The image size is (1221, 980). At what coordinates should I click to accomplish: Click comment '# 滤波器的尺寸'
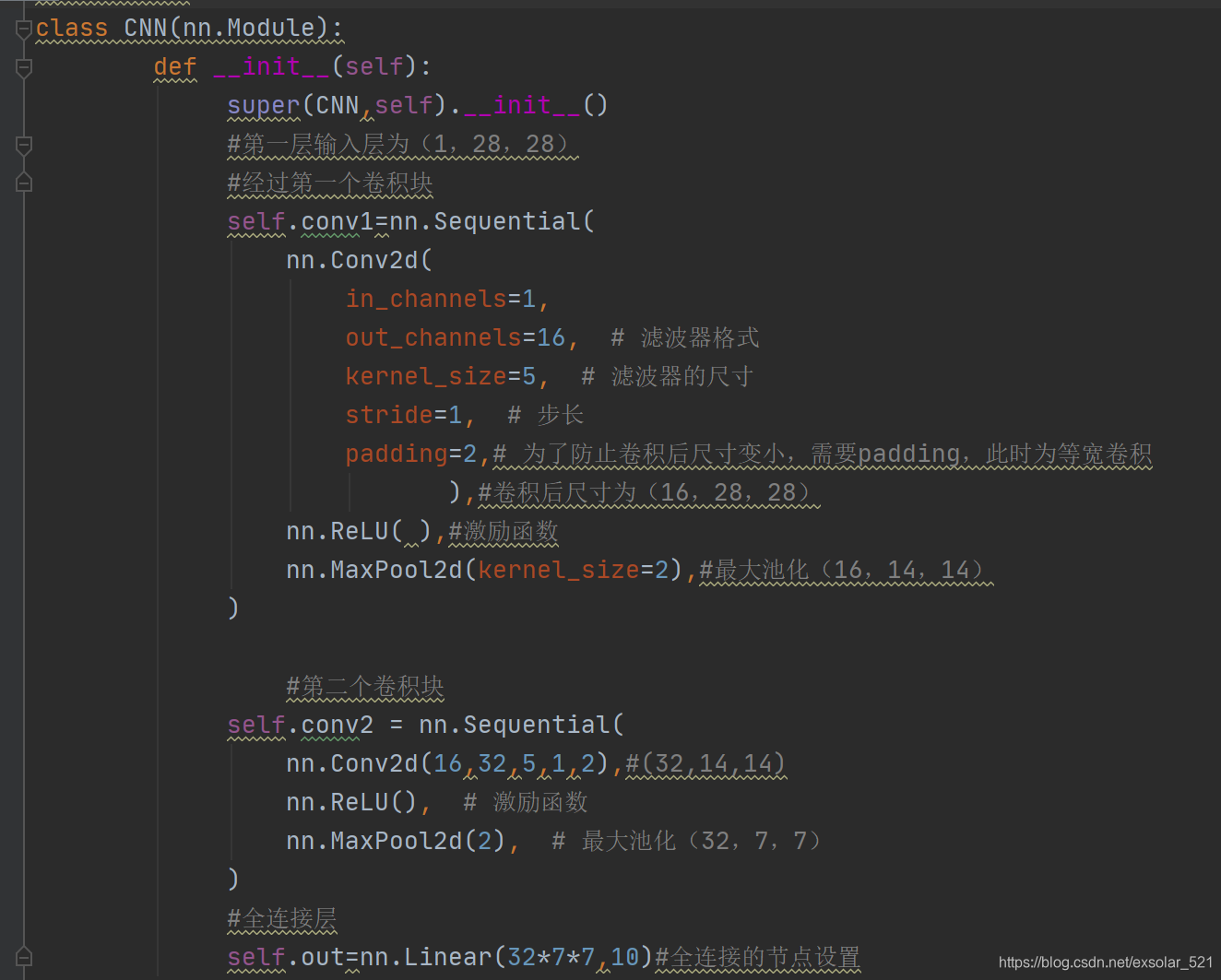668,377
